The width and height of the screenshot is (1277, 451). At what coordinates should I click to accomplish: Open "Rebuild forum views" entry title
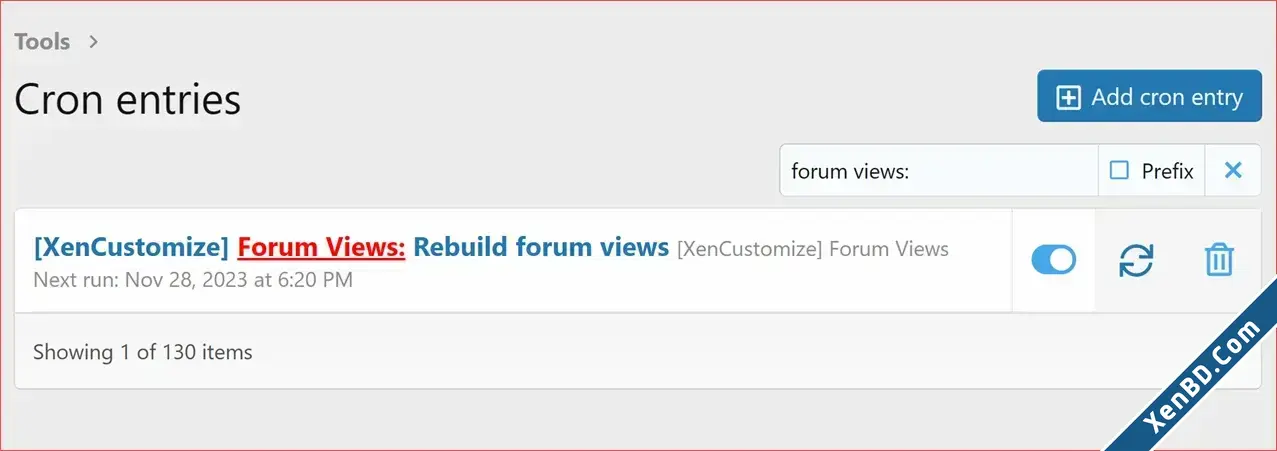(541, 247)
